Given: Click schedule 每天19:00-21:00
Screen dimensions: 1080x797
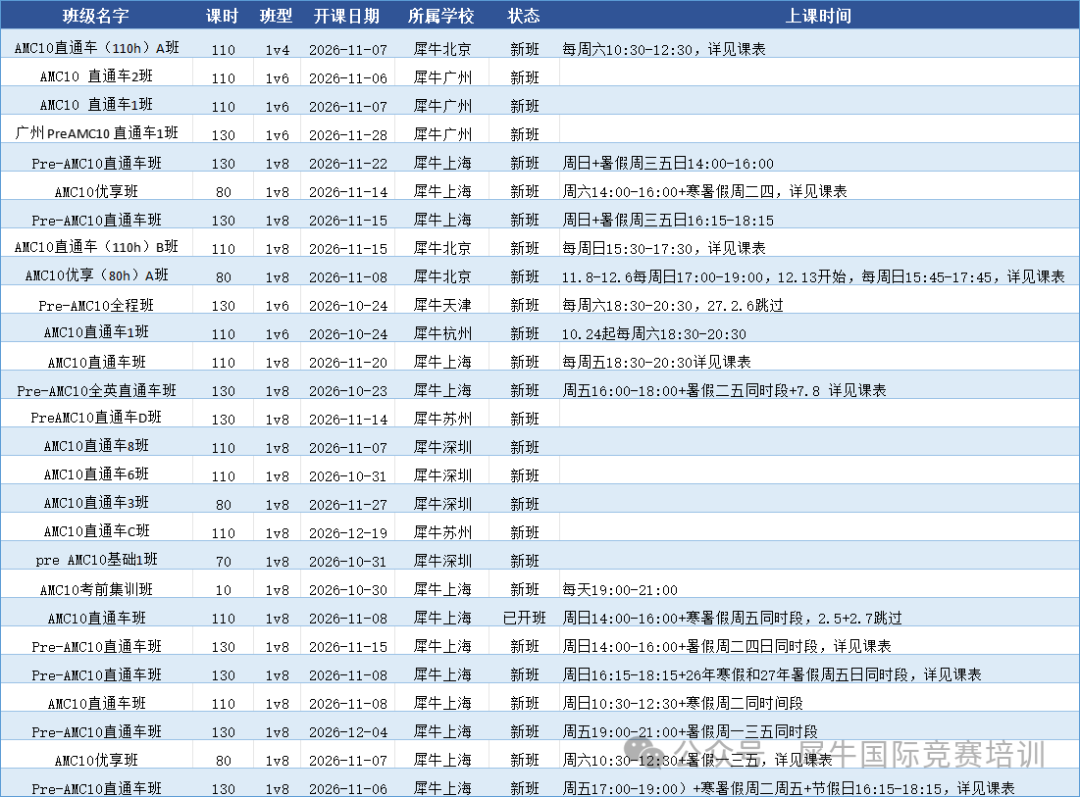Looking at the screenshot, I should pos(620,590).
